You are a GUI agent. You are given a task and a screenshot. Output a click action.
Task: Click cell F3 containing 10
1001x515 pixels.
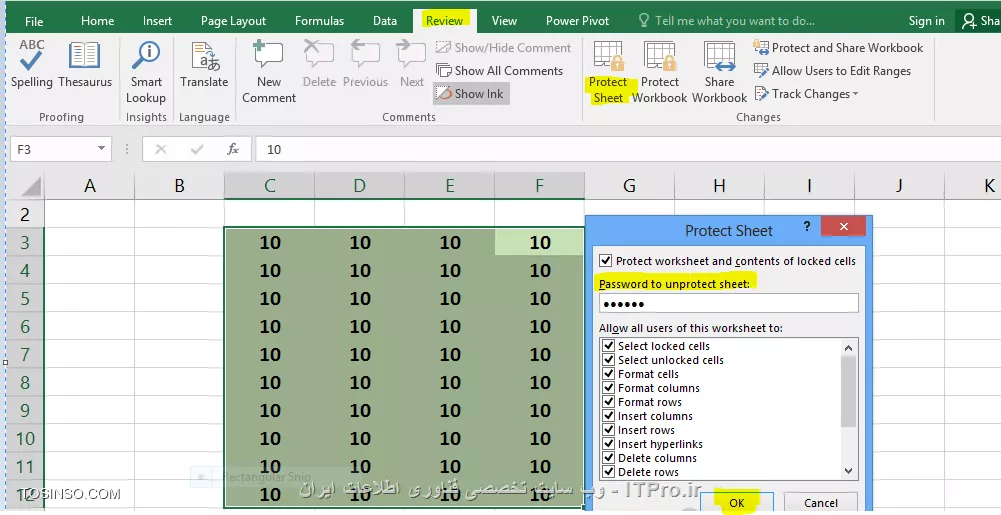pyautogui.click(x=539, y=243)
